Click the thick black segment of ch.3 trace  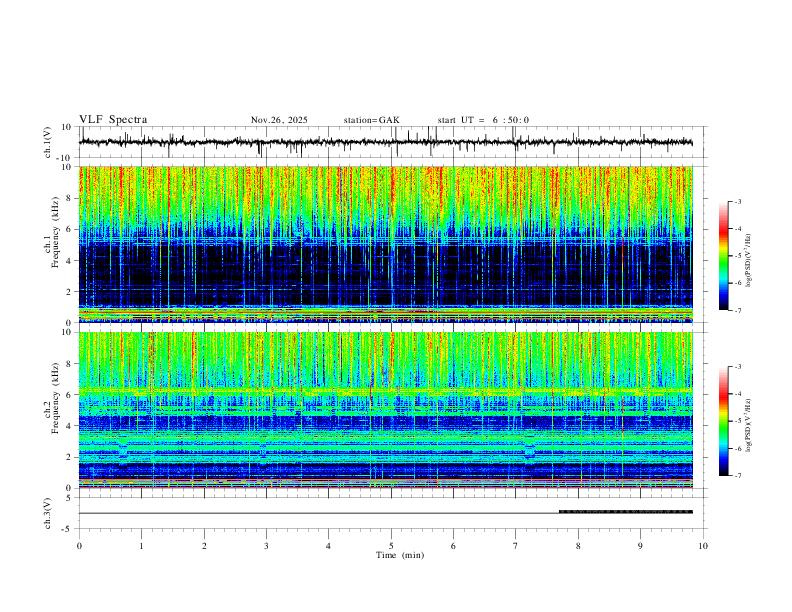(x=626, y=512)
